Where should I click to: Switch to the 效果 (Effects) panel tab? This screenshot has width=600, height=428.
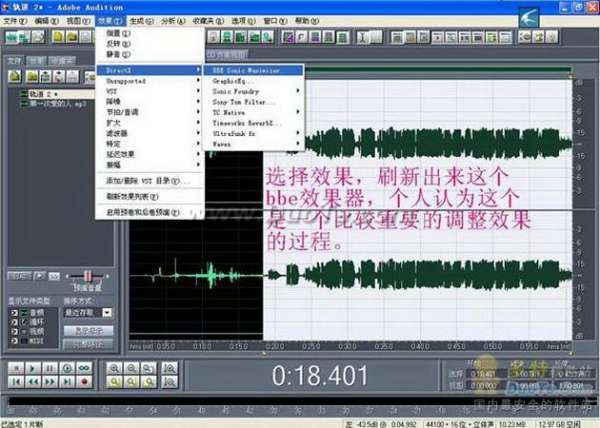37,60
